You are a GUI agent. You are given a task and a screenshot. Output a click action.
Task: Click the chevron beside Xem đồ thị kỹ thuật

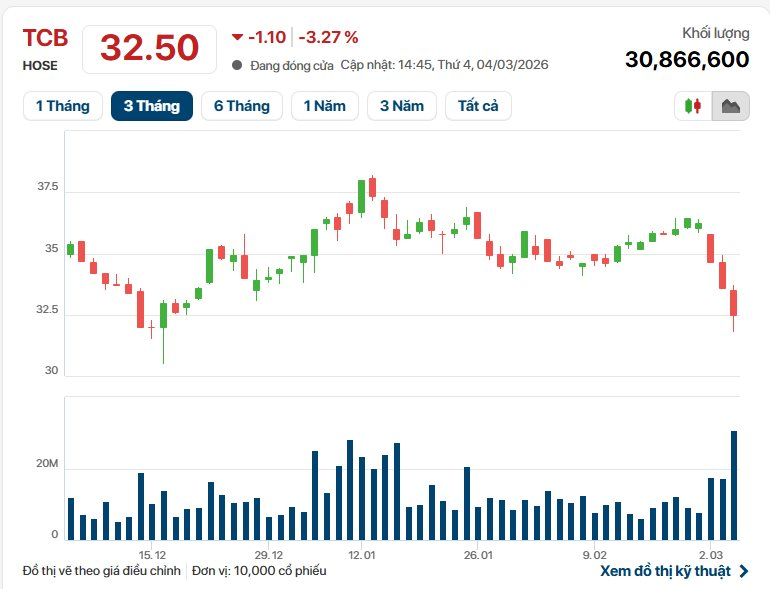pyautogui.click(x=743, y=572)
